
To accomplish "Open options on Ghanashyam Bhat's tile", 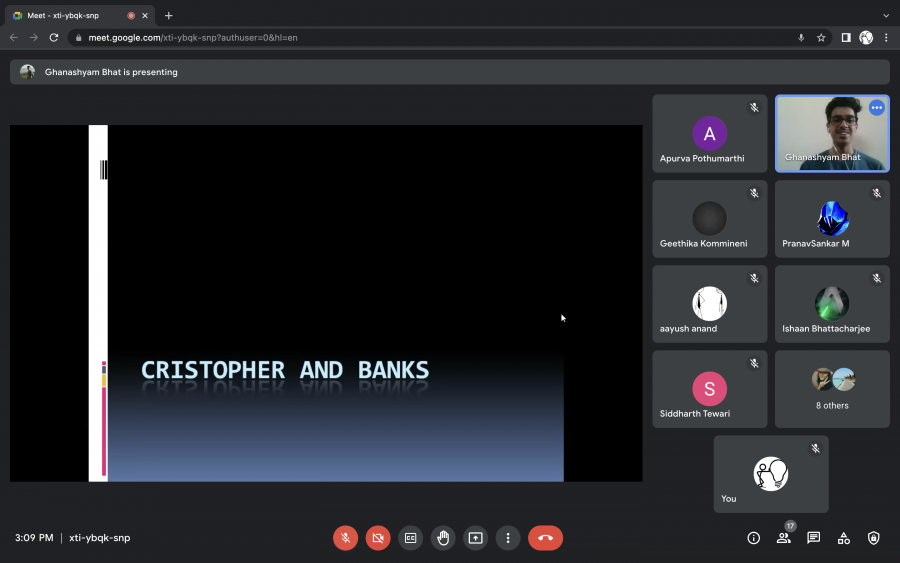I will click(x=876, y=108).
